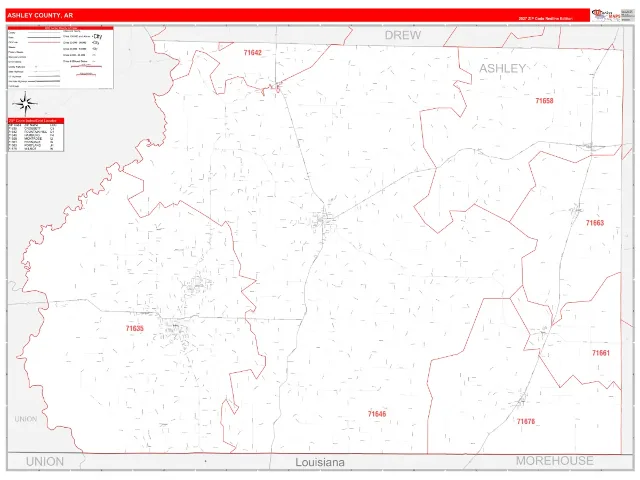Click the ASHLEY COUNTY, AR title text

[40, 16]
